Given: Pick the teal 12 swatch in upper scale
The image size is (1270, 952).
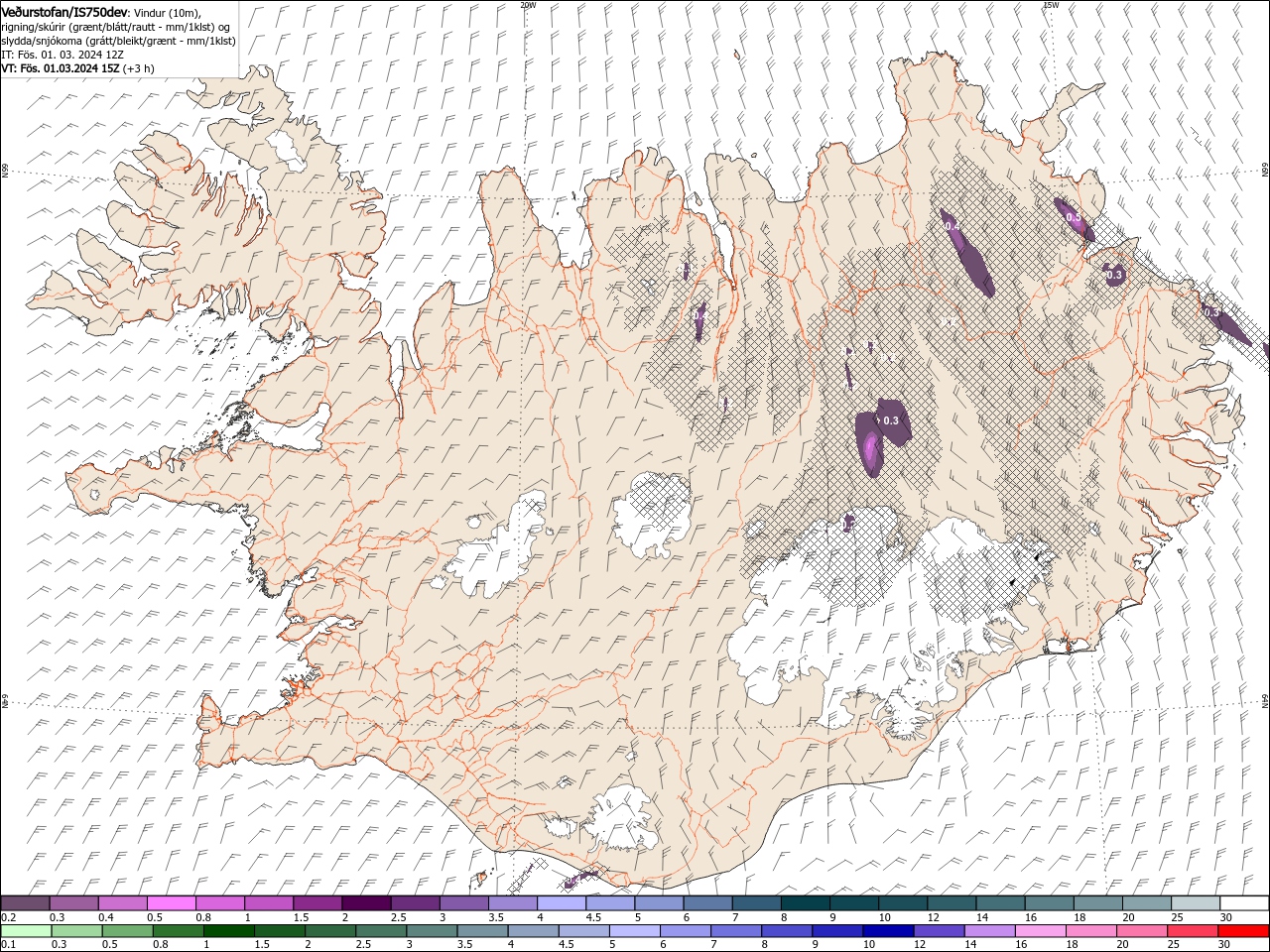Looking at the screenshot, I should point(952,902).
